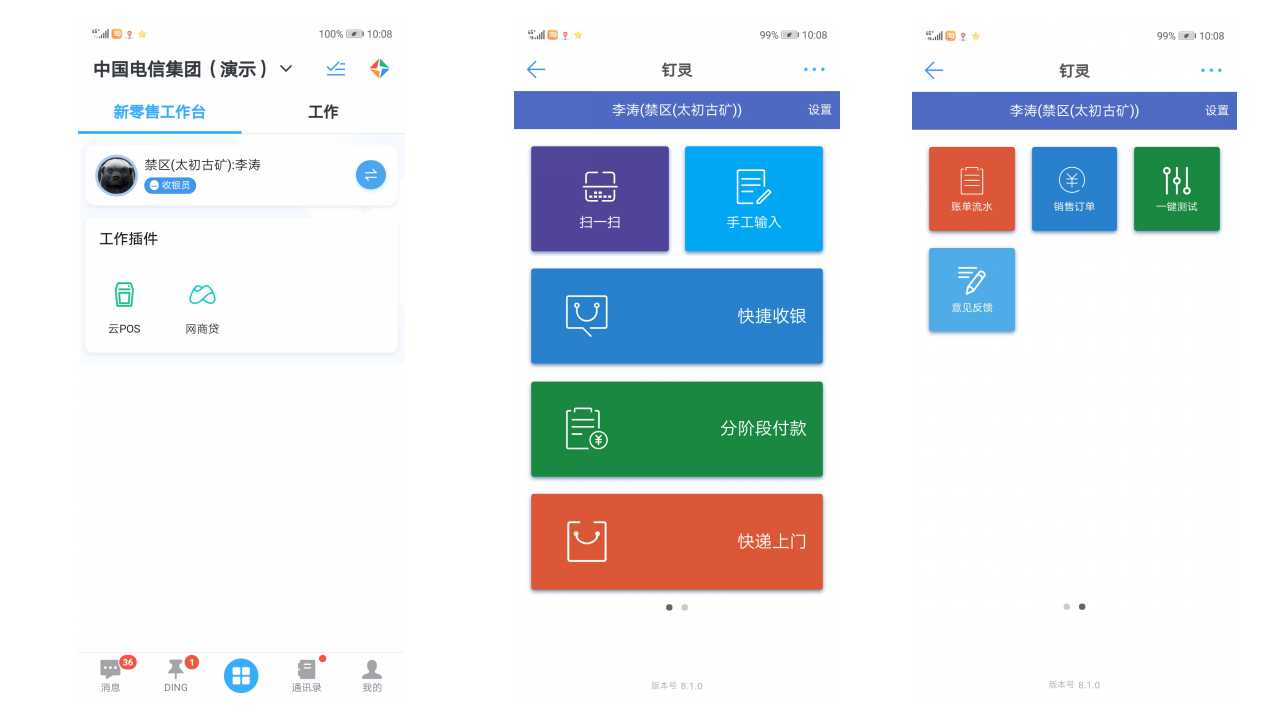This screenshot has height=720, width=1280.
Task: Open the 快递上门 tile
Action: 677,542
